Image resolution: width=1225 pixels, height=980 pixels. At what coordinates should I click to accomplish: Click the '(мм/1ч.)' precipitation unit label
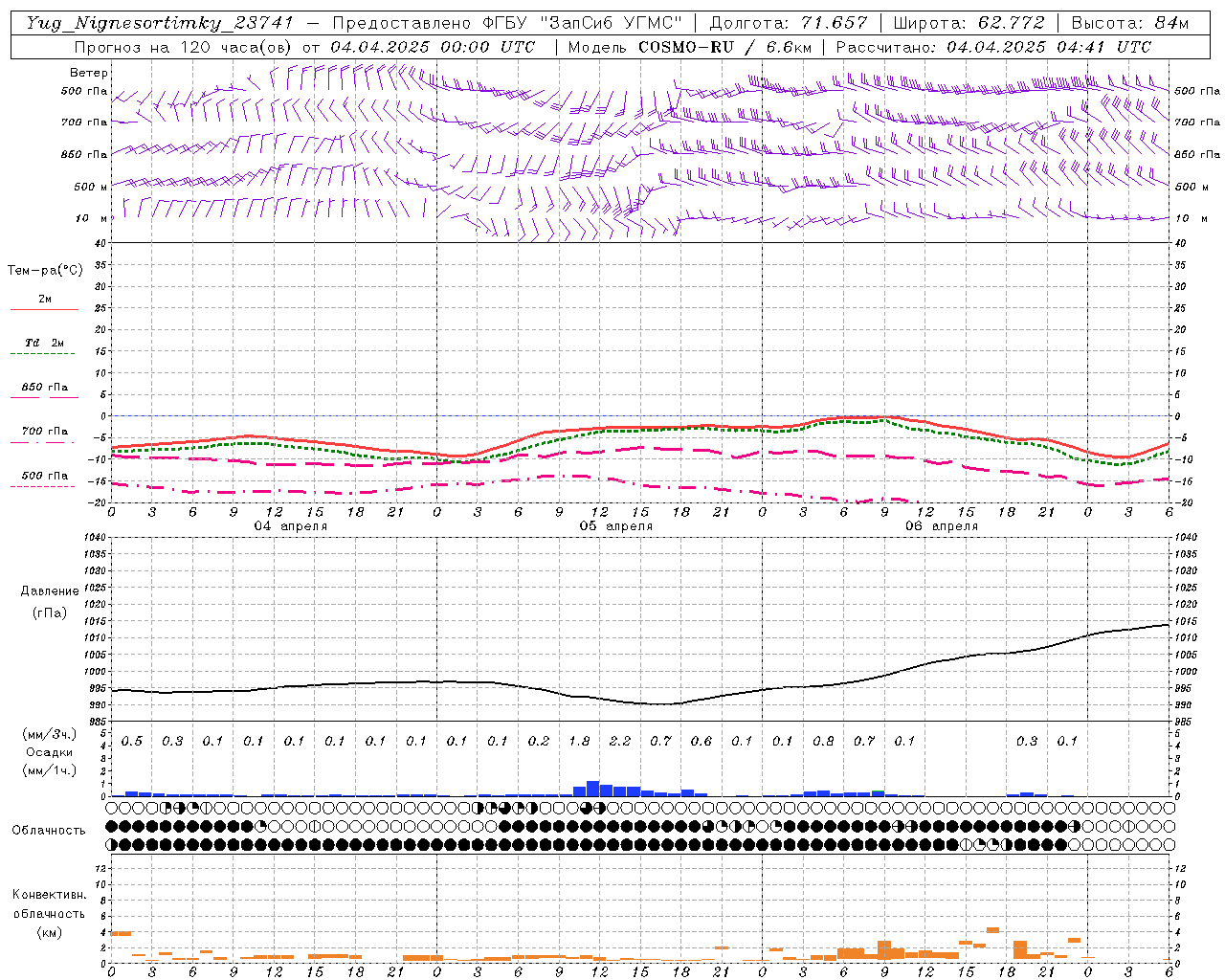(49, 770)
